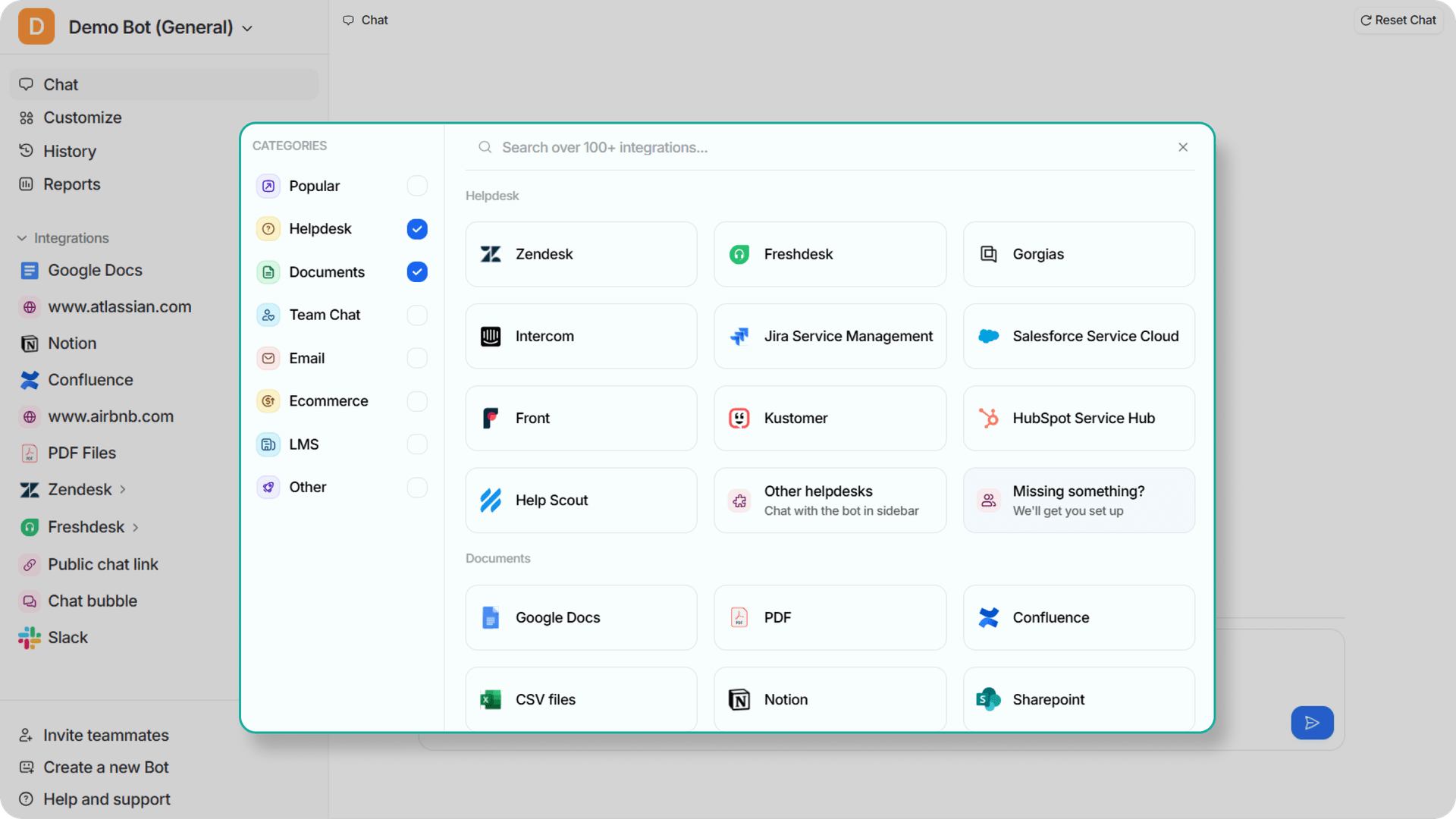
Task: Uncheck the Helpdesk category checkbox
Action: pos(417,229)
